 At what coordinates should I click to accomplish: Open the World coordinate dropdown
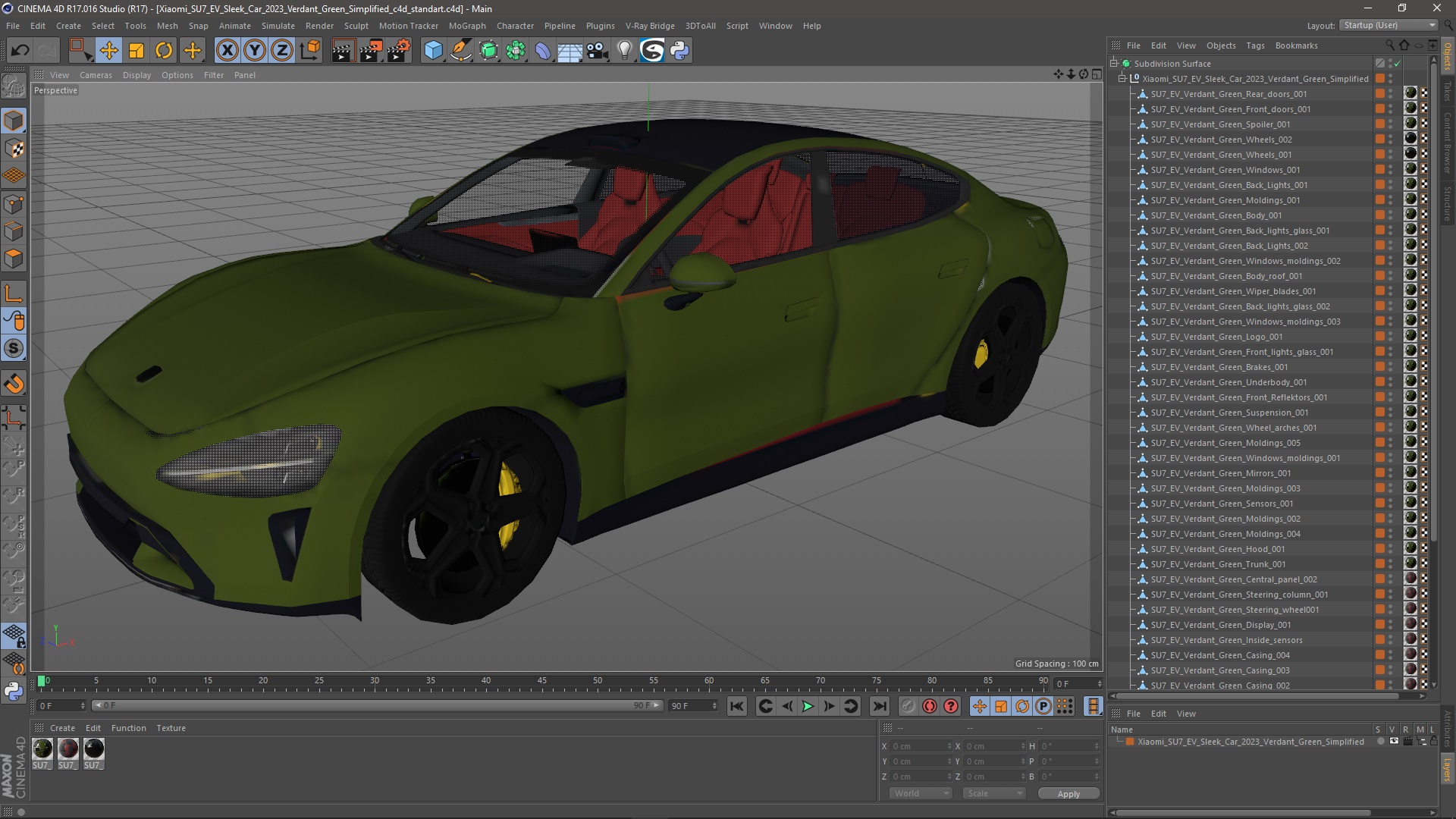[920, 793]
